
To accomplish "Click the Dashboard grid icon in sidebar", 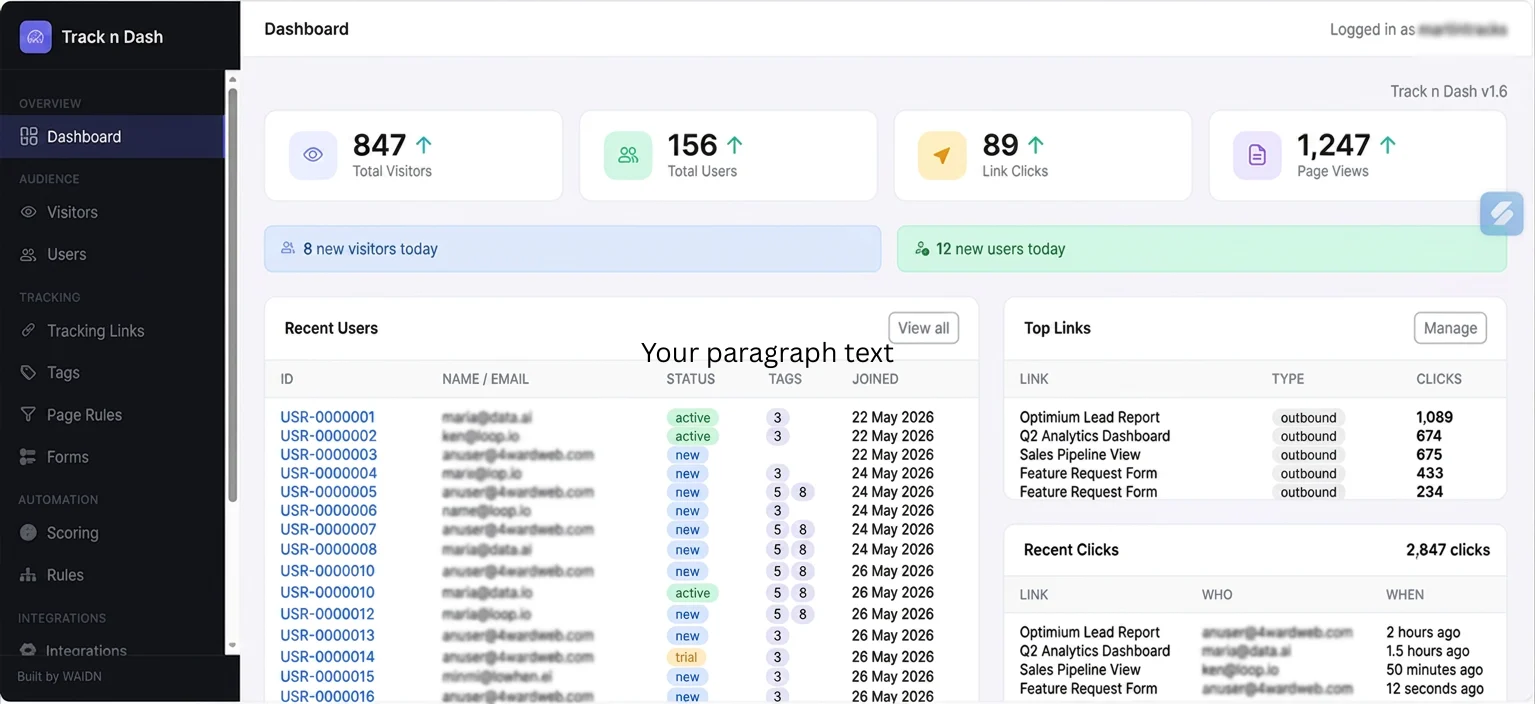I will (x=29, y=136).
